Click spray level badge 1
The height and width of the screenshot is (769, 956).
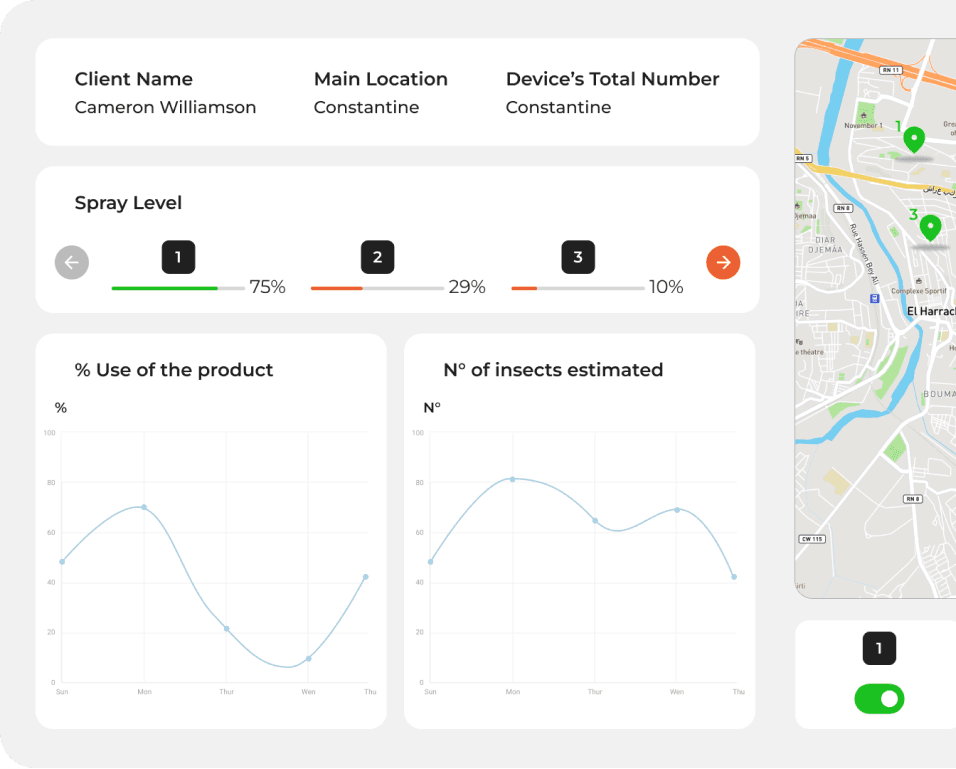pos(178,257)
